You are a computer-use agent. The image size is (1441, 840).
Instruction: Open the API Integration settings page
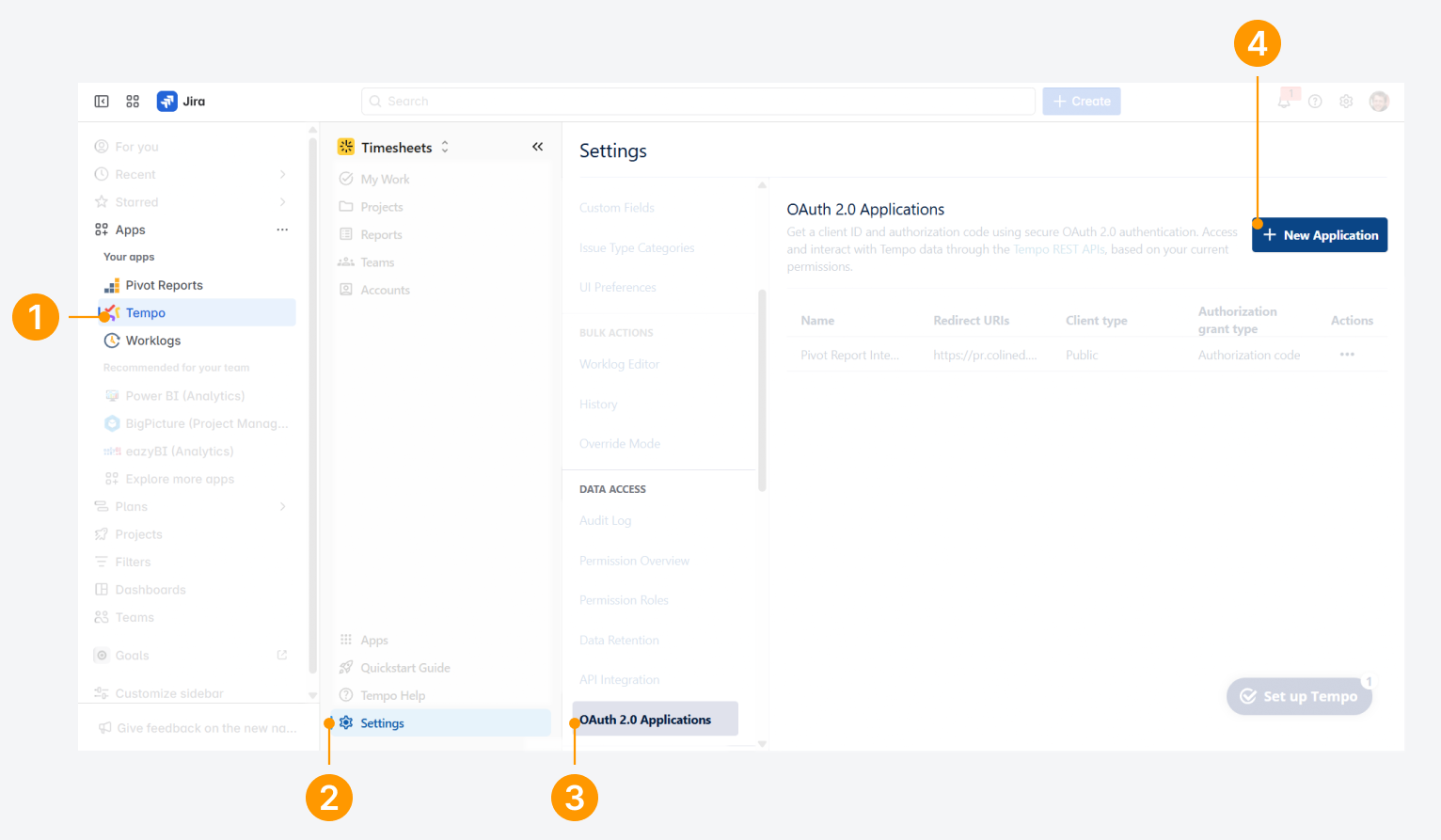point(619,680)
